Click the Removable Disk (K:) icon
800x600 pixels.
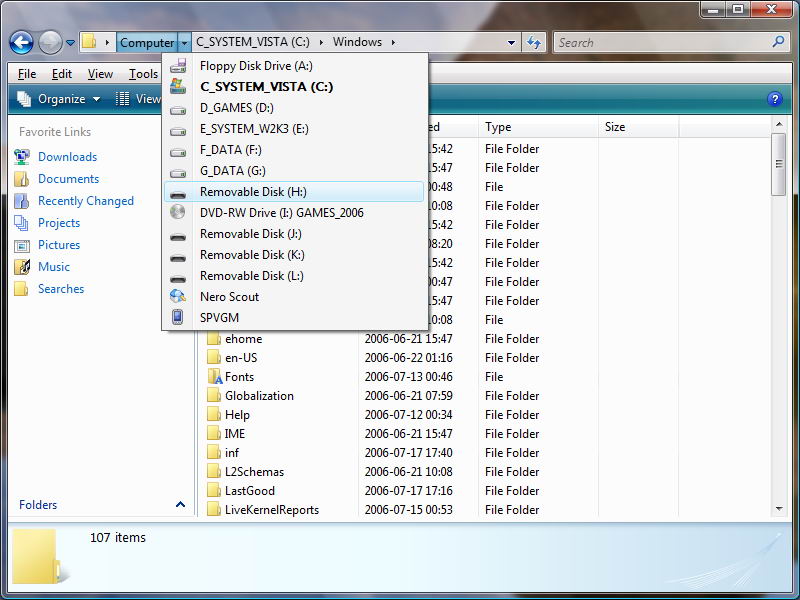pos(178,258)
